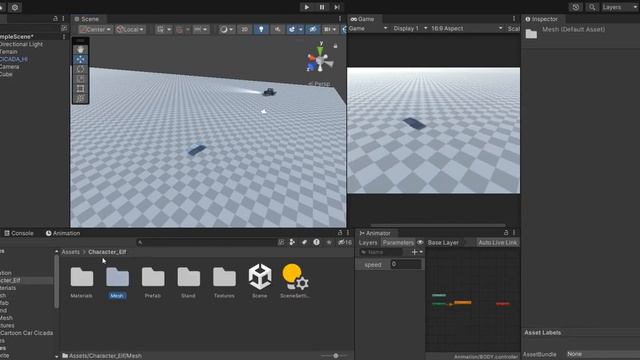
Task: Open the grid visibility dropdown
Action: tap(164, 29)
